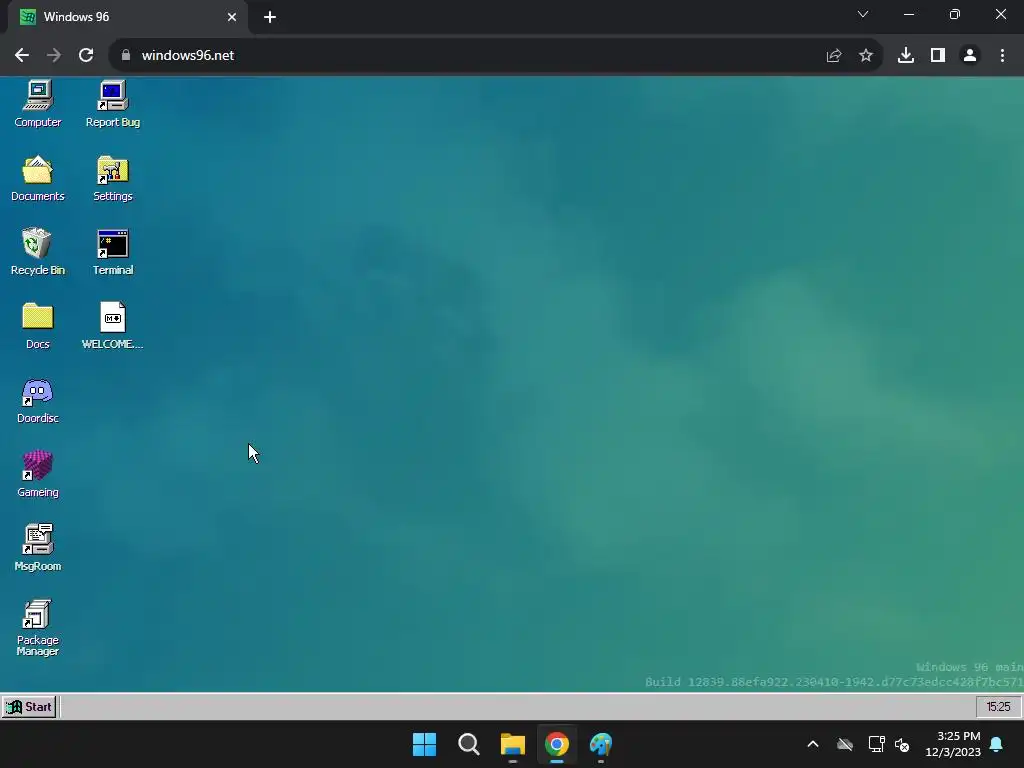Close the Windows 96 tab
The width and height of the screenshot is (1024, 768).
tap(232, 17)
